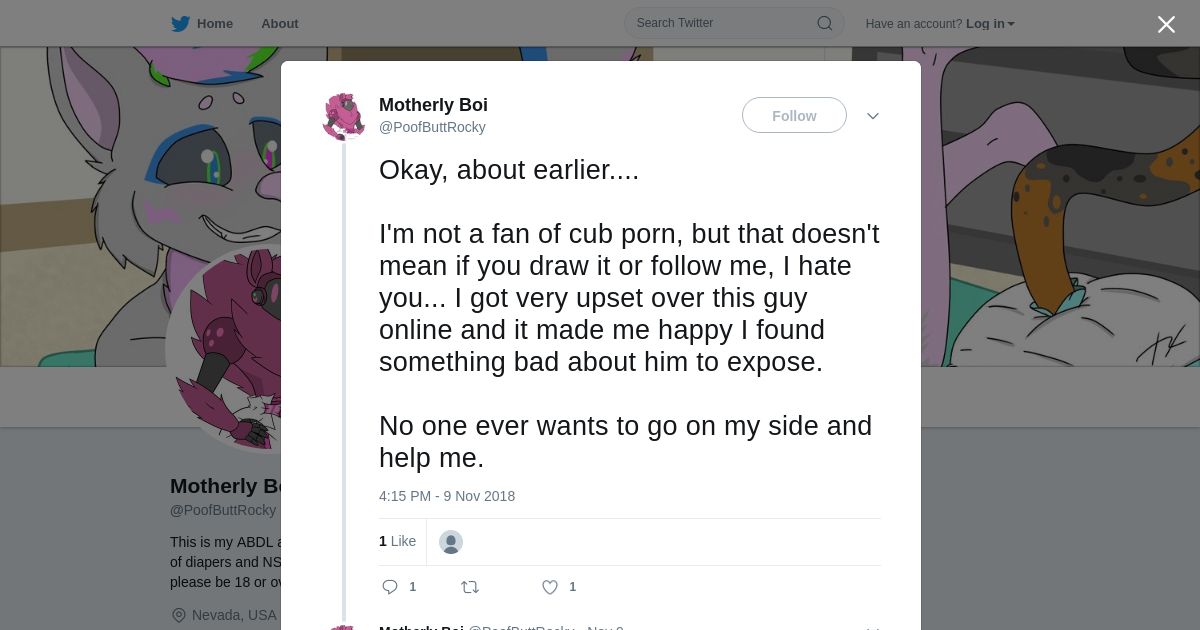
Task: Click the large profile picture in background
Action: point(225,345)
